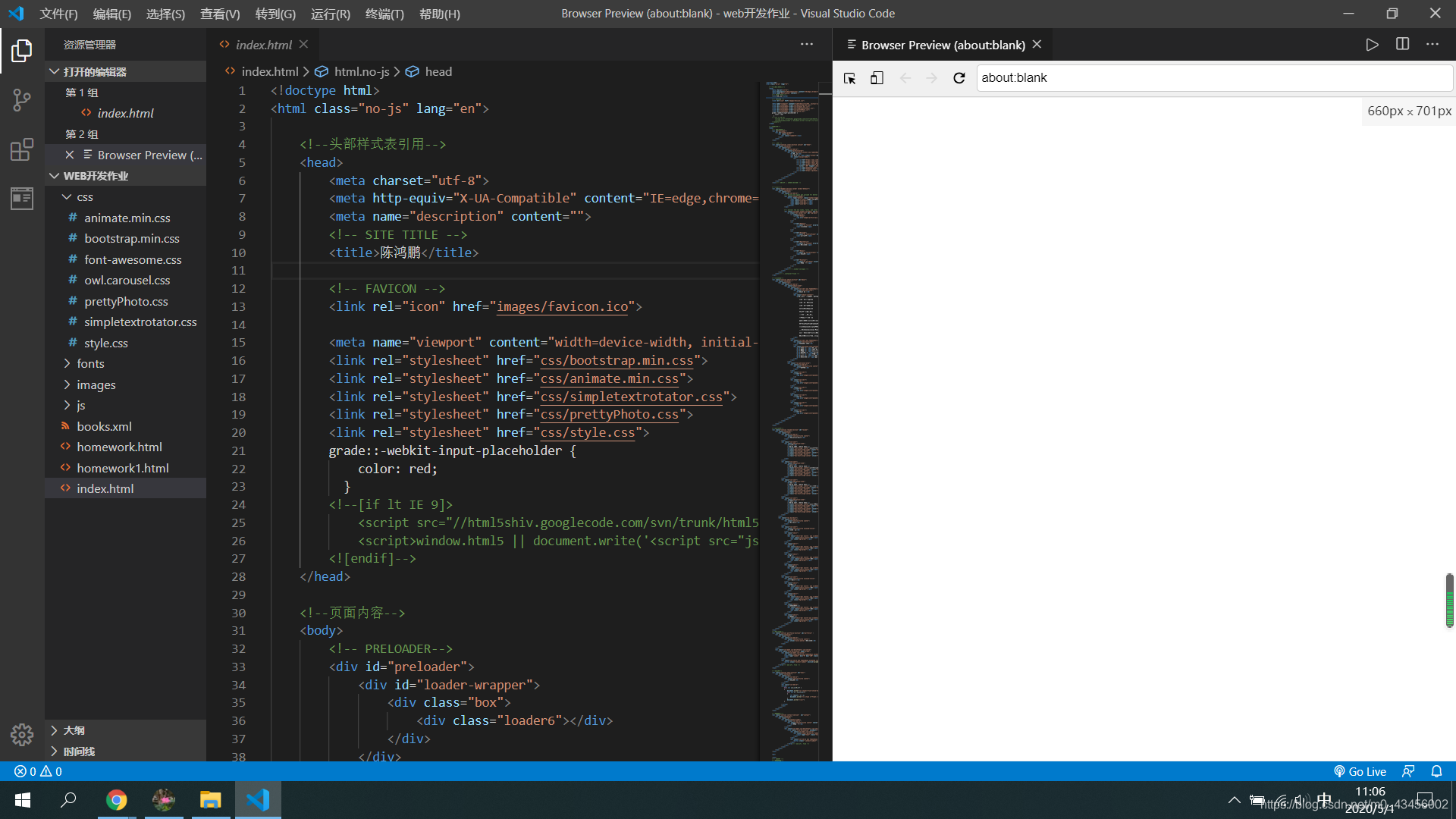This screenshot has height=819, width=1456.
Task: Open the 运行 menu in menu bar
Action: coord(330,13)
